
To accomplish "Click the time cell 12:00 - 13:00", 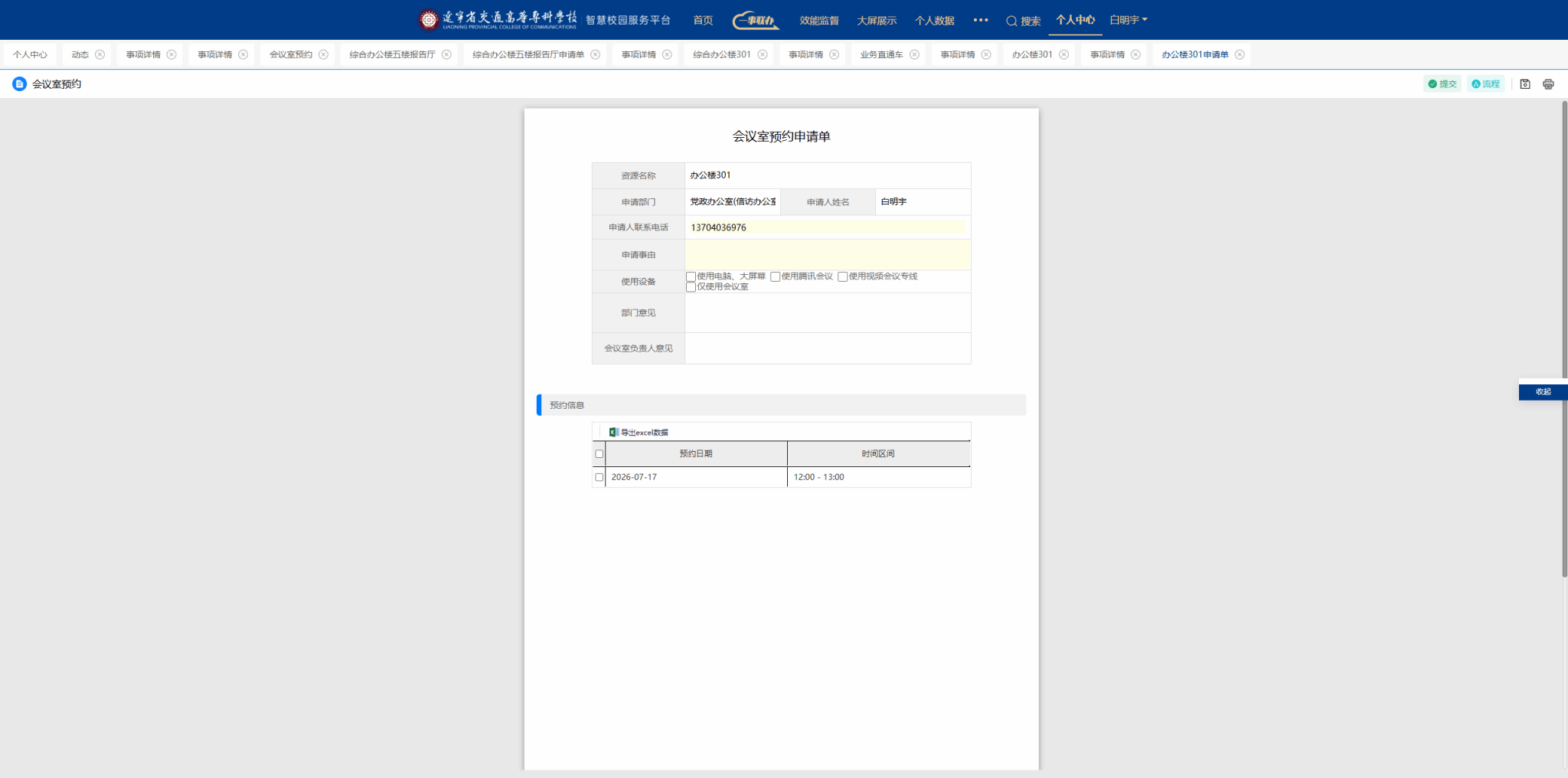I will (x=878, y=477).
